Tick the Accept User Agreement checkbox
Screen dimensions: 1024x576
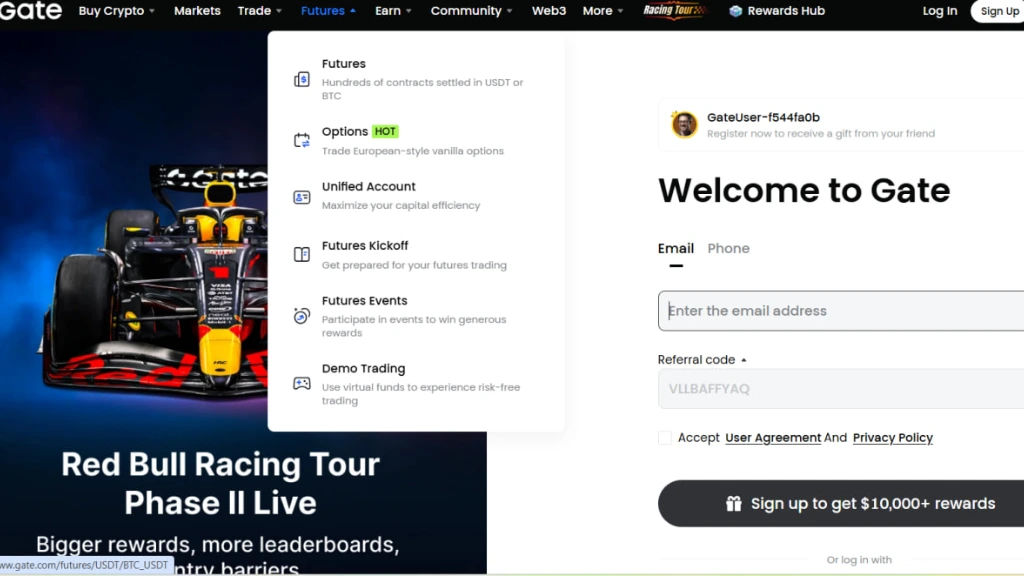[x=665, y=438]
